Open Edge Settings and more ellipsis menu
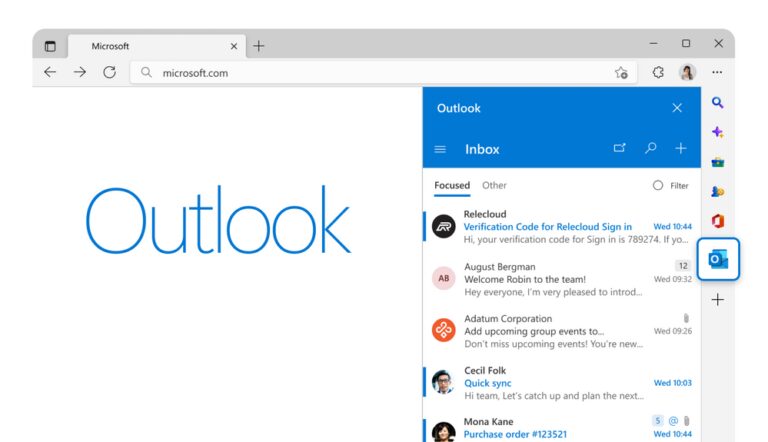Viewport: 768px width, 442px height. coord(717,72)
